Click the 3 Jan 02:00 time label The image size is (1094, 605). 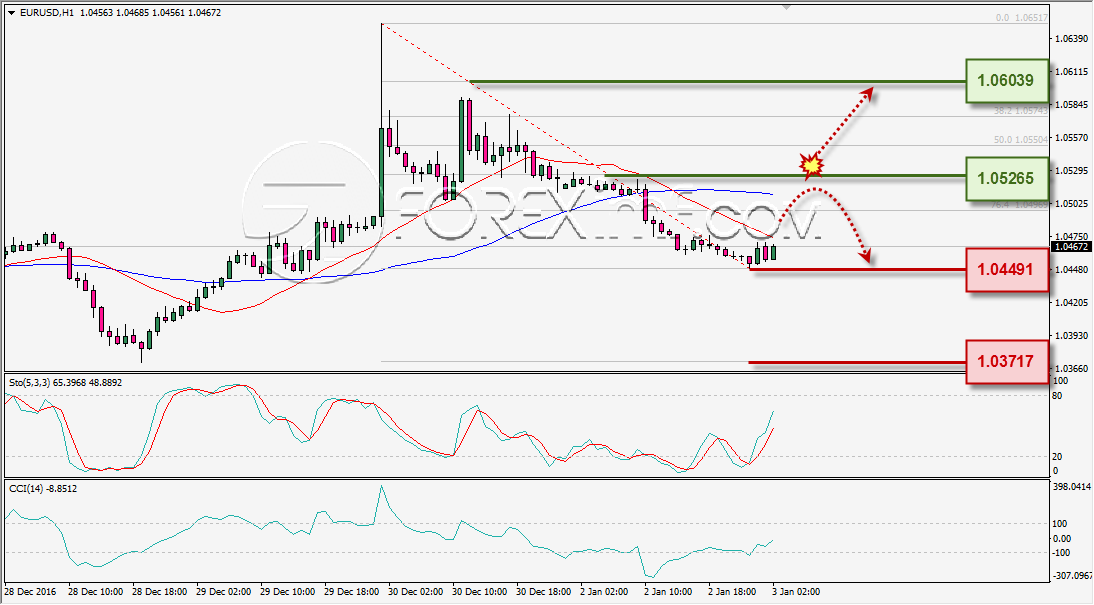(797, 592)
